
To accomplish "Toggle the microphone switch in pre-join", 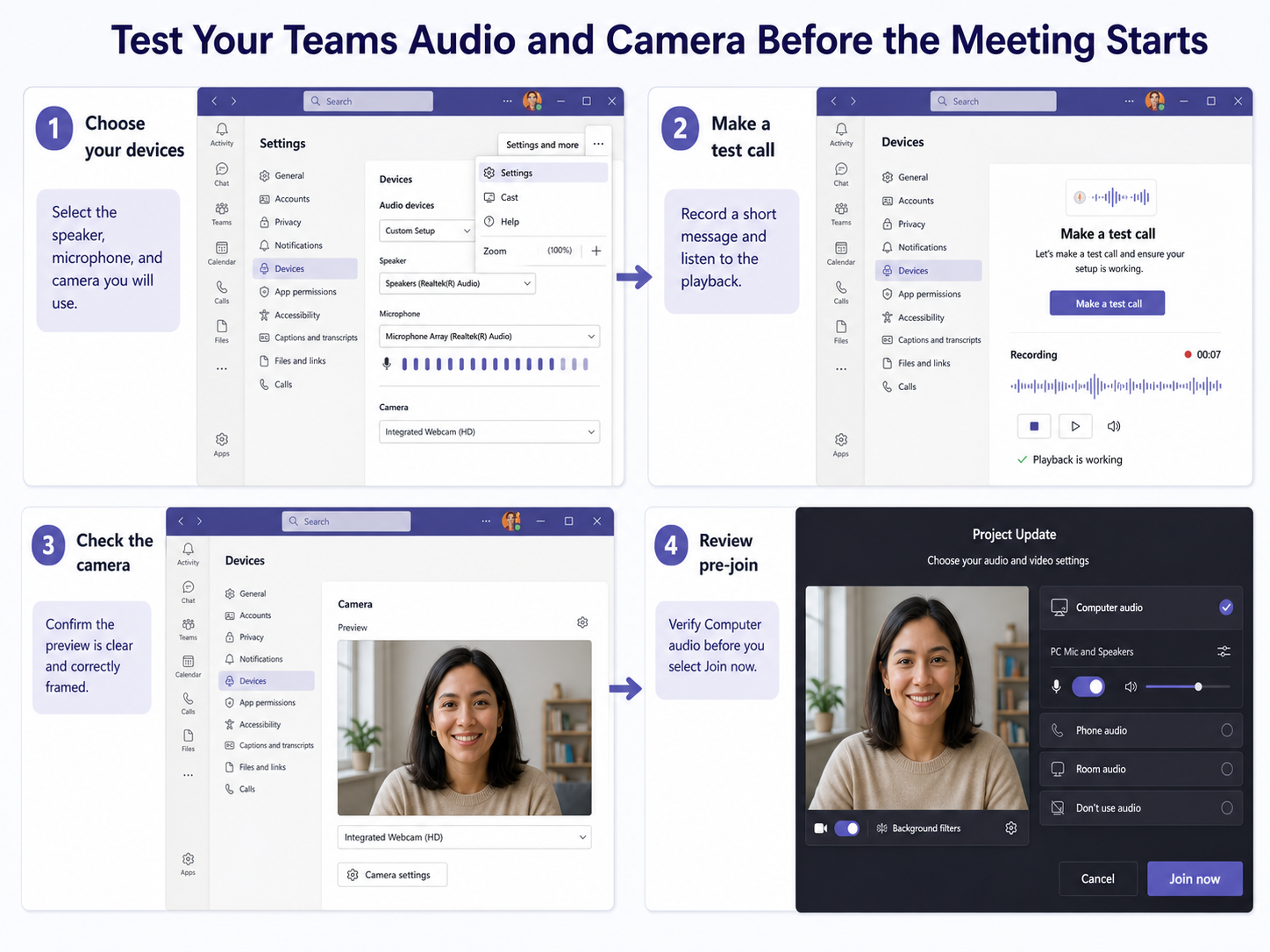I will pos(1089,686).
